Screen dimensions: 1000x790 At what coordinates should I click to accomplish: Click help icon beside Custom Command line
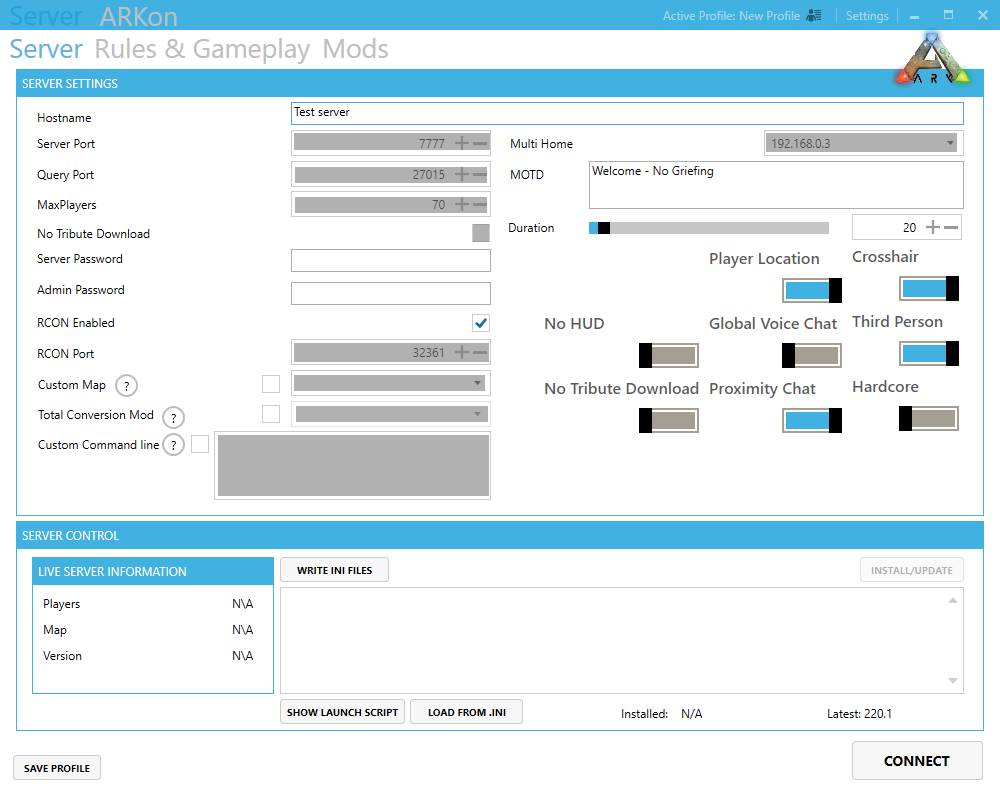(x=174, y=446)
